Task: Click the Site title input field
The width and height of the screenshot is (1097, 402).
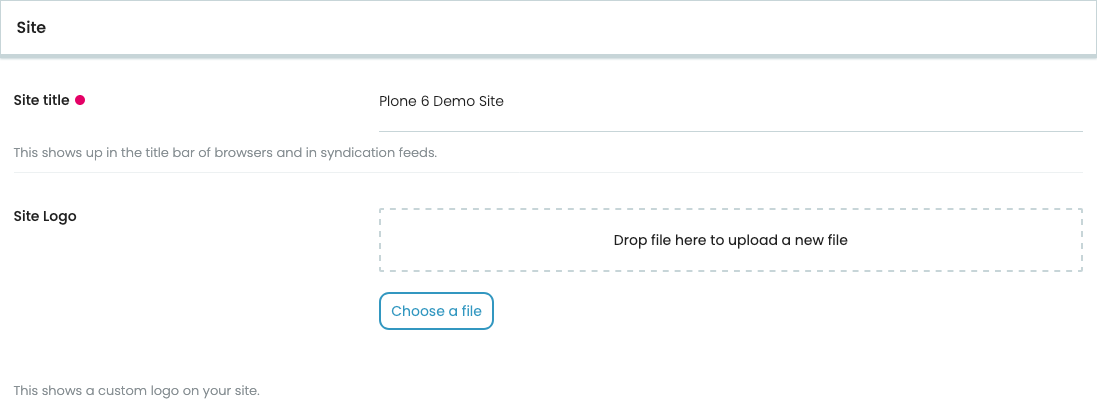Action: click(730, 102)
